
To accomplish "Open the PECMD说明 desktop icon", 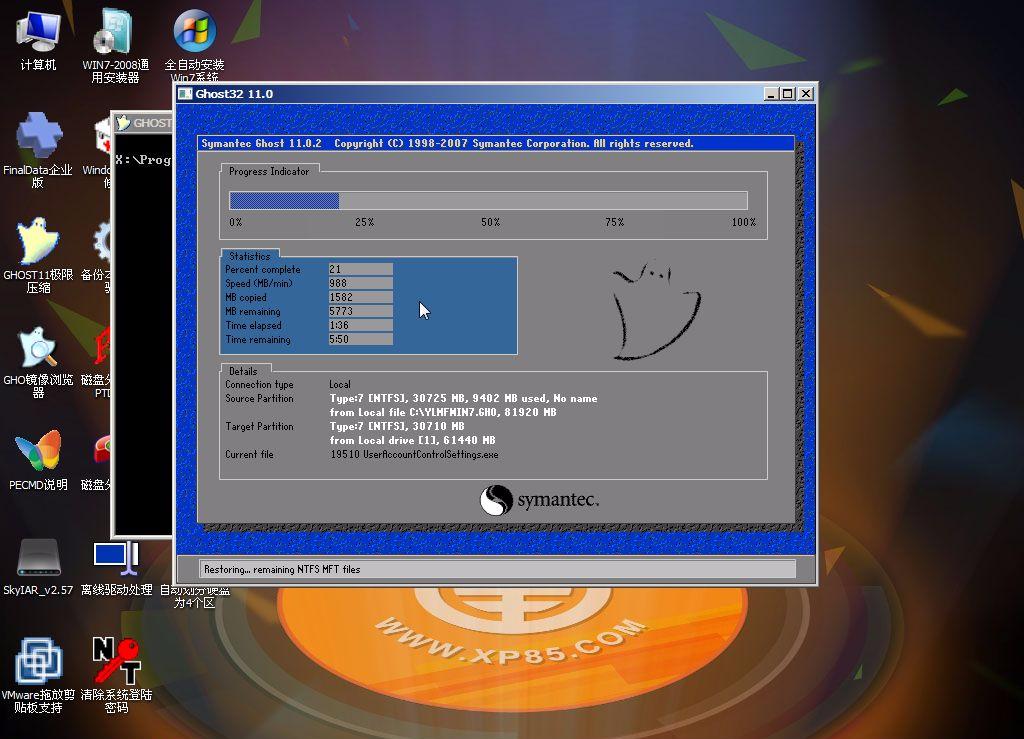I will tap(38, 453).
